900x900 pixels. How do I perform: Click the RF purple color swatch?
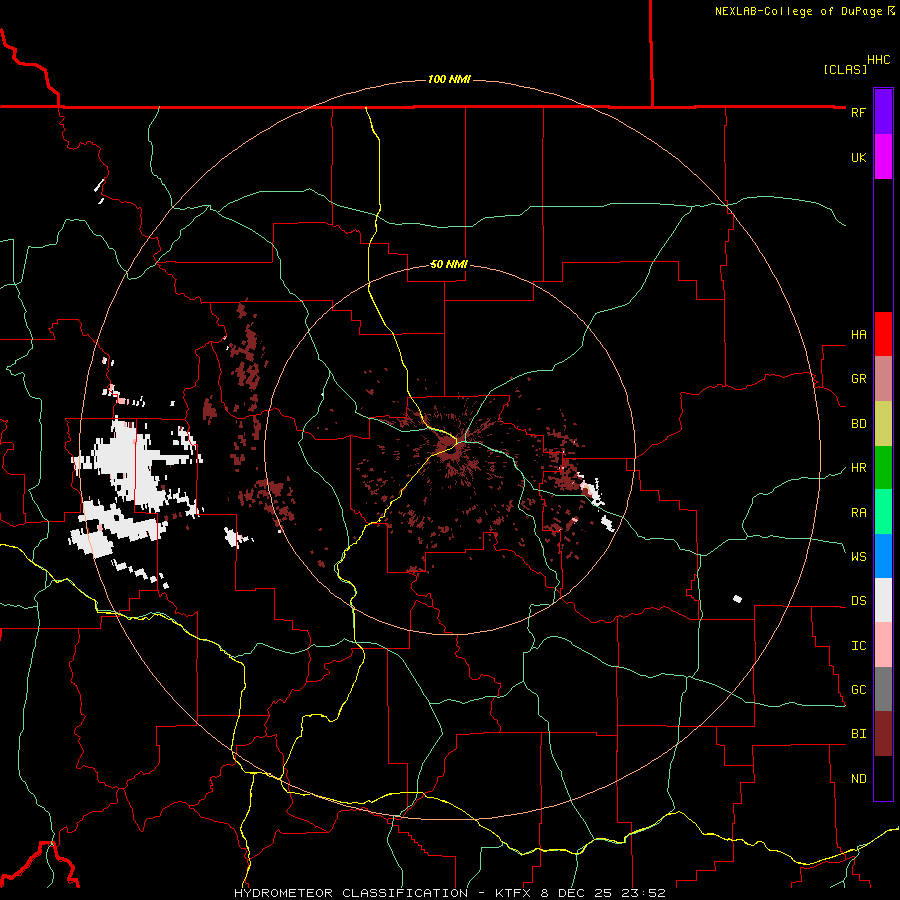pyautogui.click(x=883, y=112)
